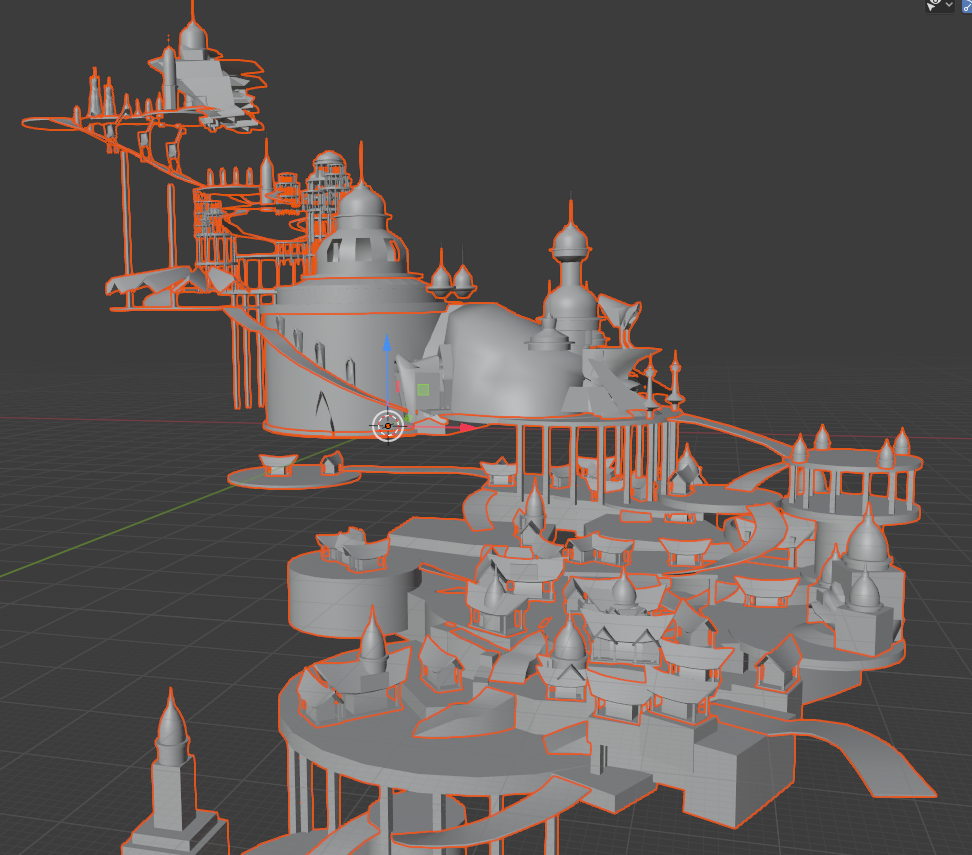Image resolution: width=972 pixels, height=855 pixels.
Task: Click the green square plane gizmo handle
Action: [423, 389]
